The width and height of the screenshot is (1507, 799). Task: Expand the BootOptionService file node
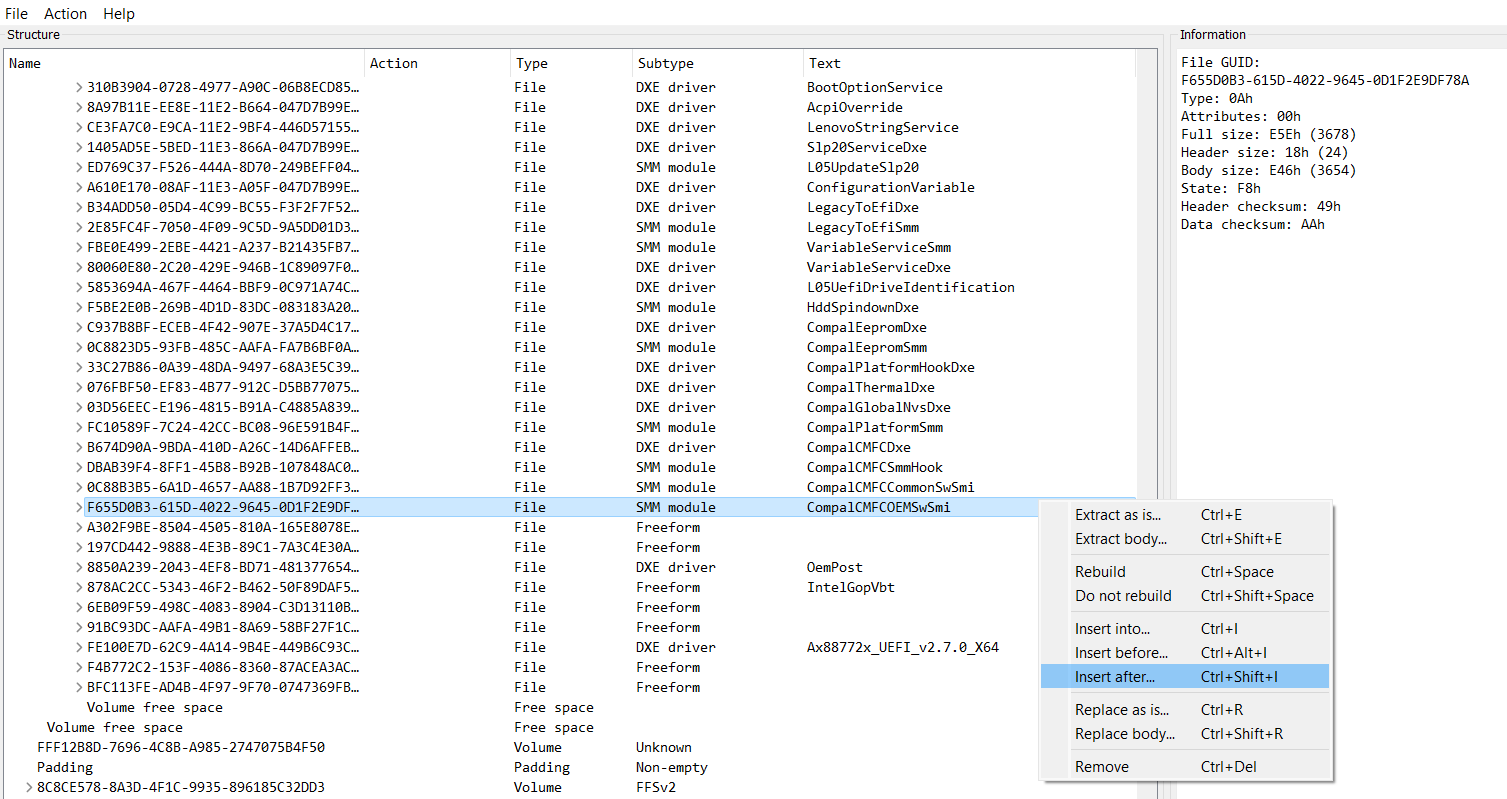click(79, 87)
